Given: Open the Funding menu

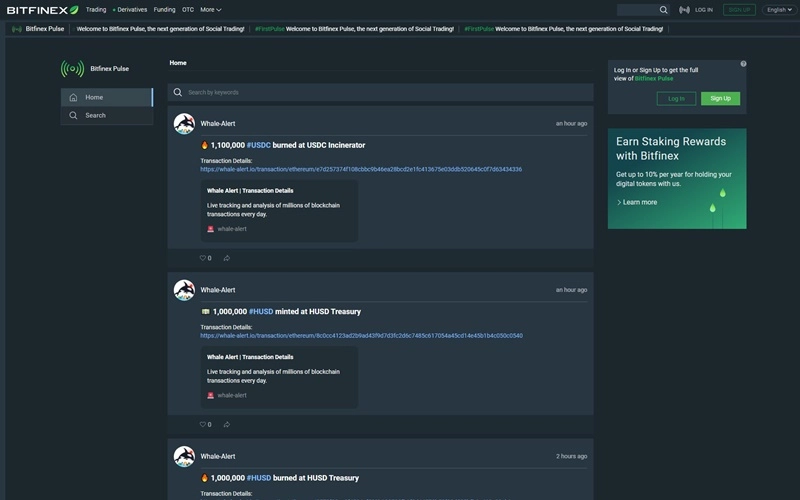Looking at the screenshot, I should tap(164, 10).
